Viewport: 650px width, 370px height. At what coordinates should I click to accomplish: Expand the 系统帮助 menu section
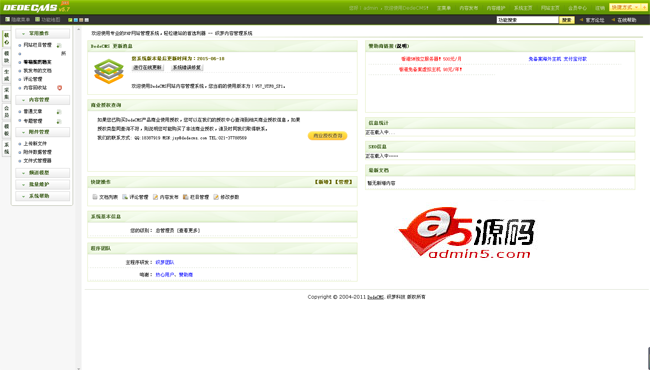pyautogui.click(x=42, y=196)
